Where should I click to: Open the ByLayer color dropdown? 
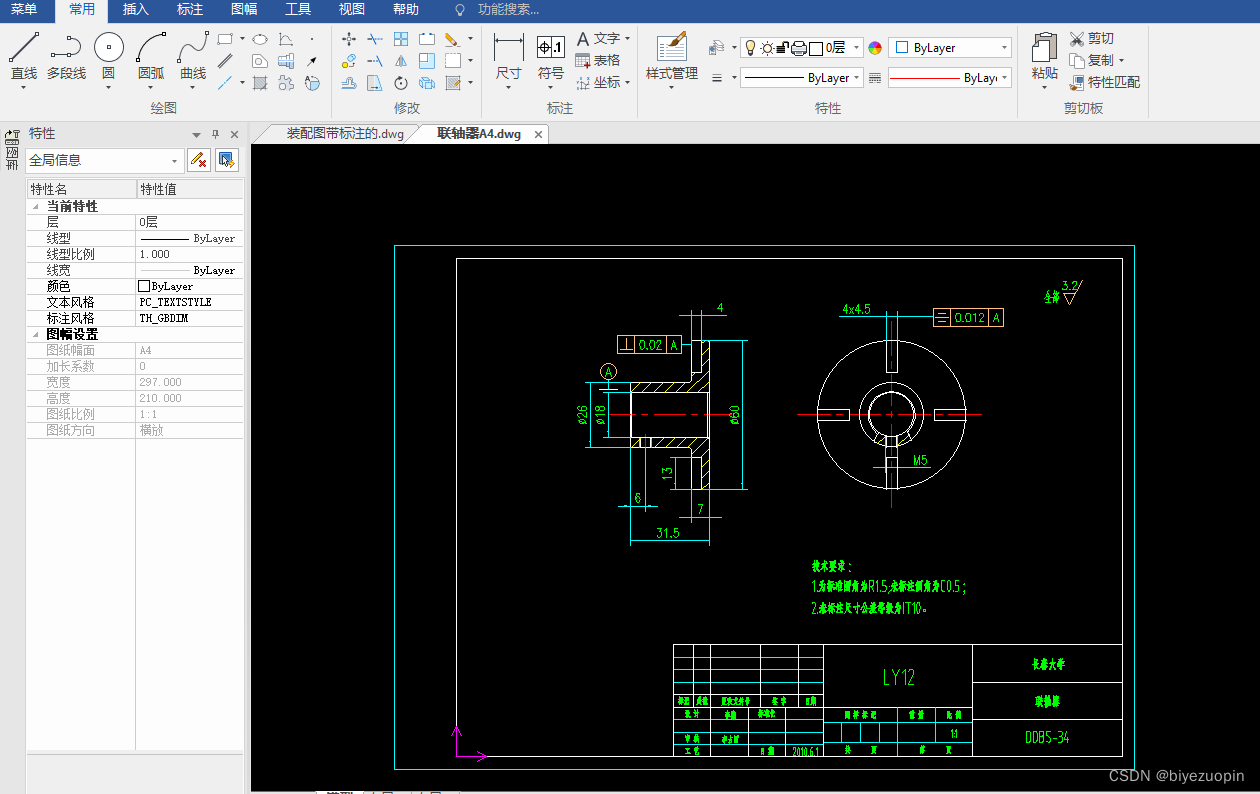point(1004,48)
